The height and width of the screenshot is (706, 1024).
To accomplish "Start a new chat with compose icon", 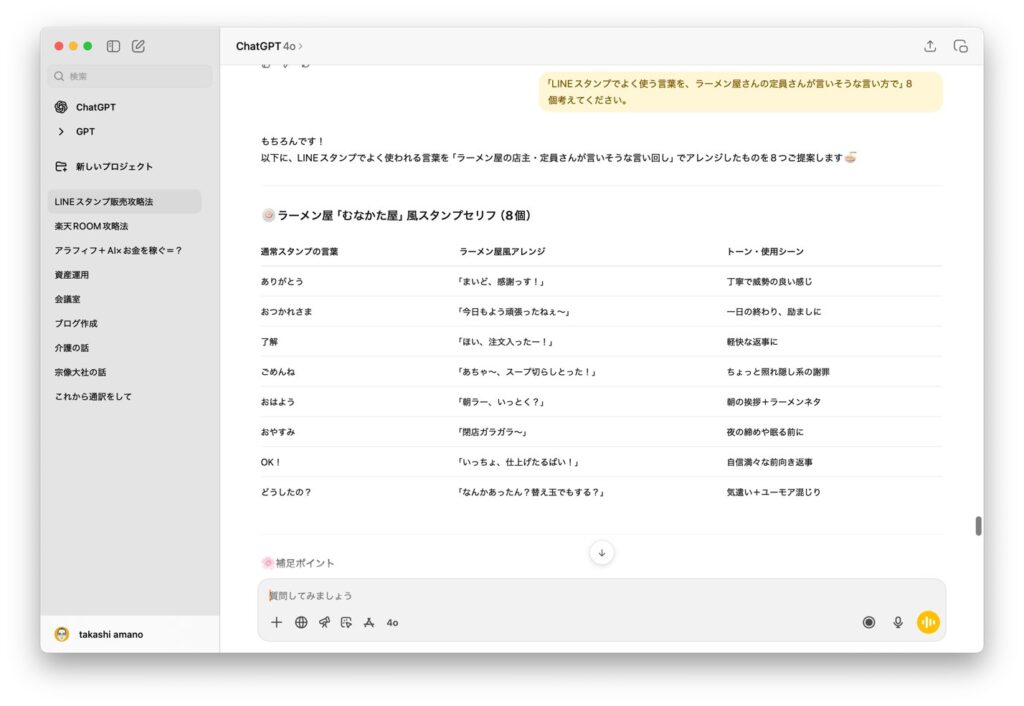I will [x=139, y=46].
